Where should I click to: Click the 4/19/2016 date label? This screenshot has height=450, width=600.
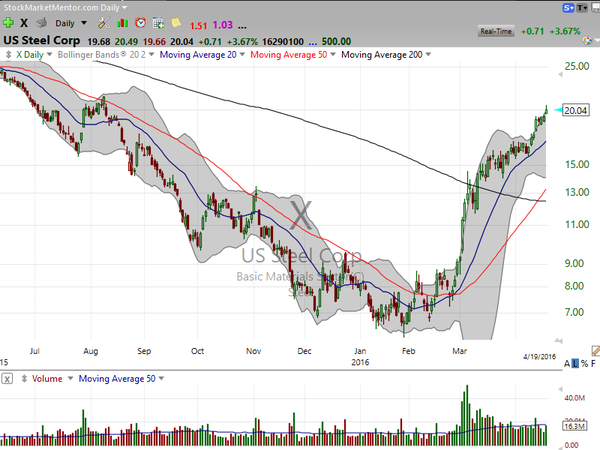click(540, 357)
